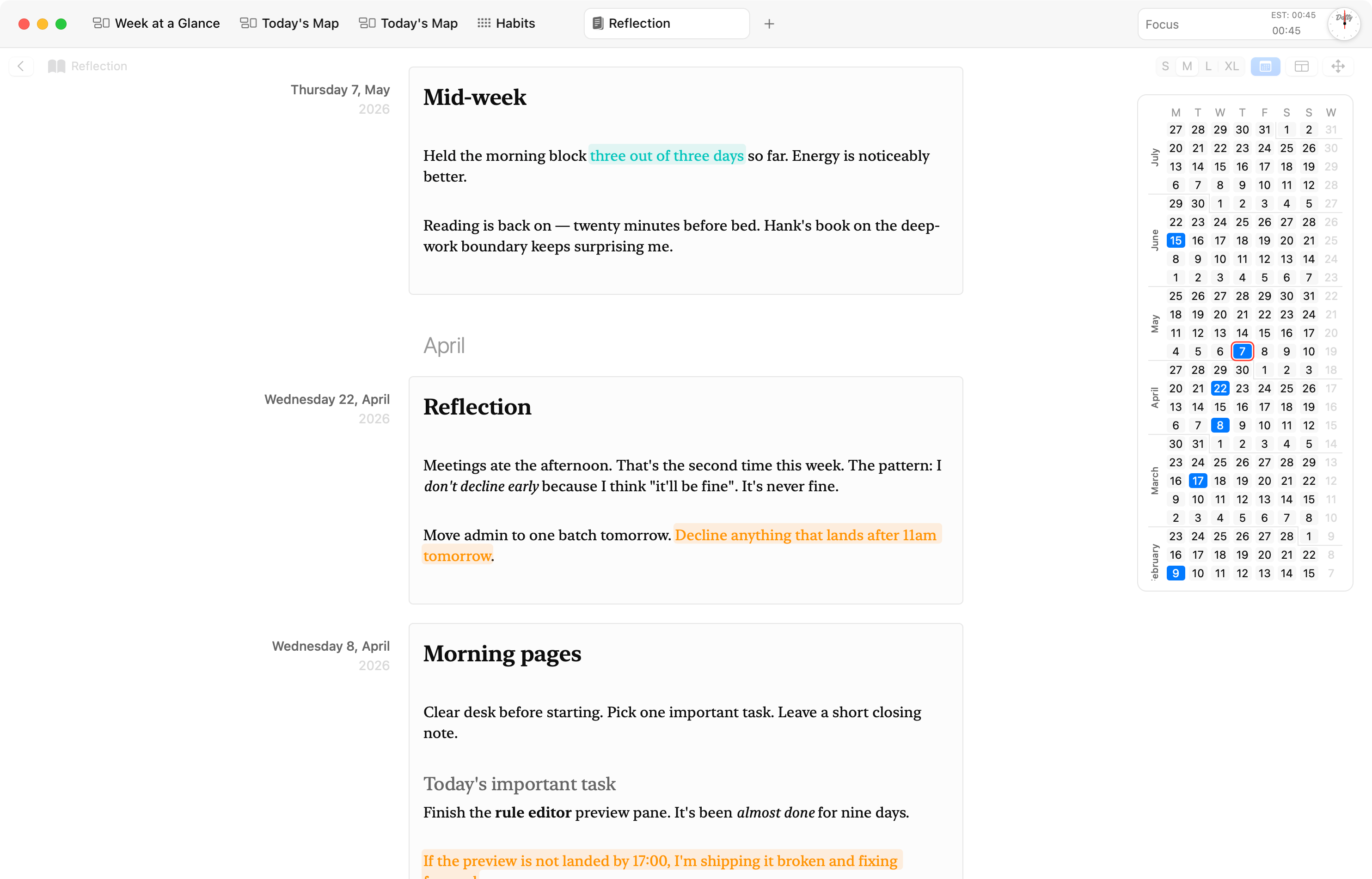The height and width of the screenshot is (879, 1372).
Task: Add a new tab with the plus icon
Action: (769, 24)
